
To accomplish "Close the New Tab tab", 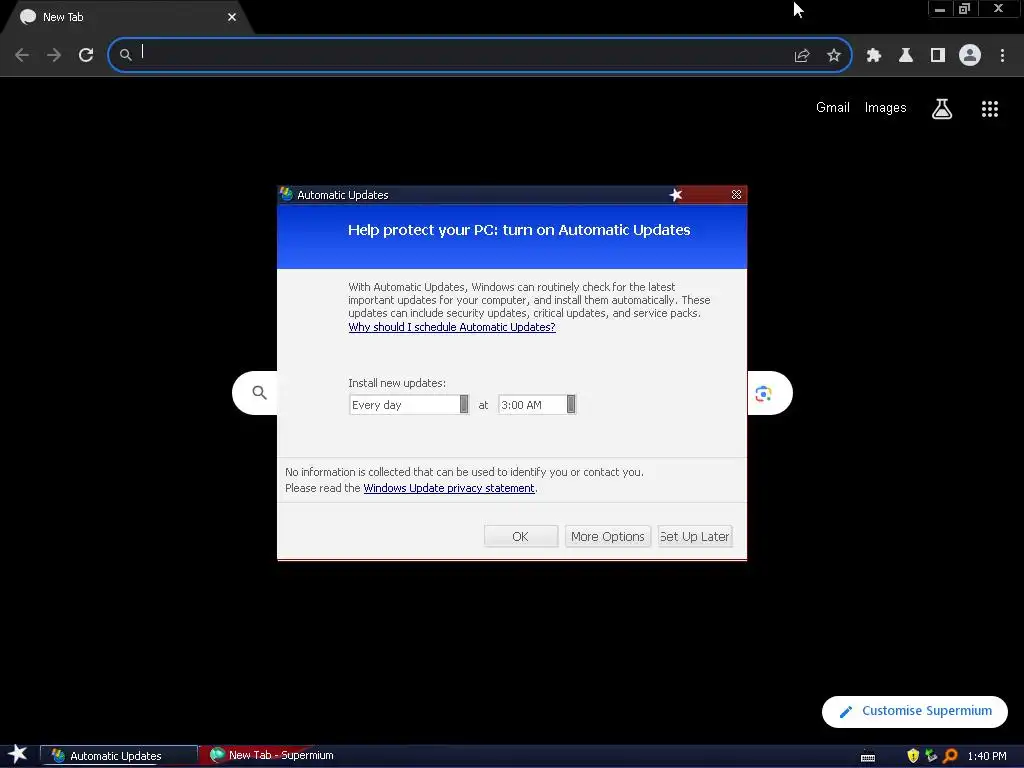I will point(232,17).
